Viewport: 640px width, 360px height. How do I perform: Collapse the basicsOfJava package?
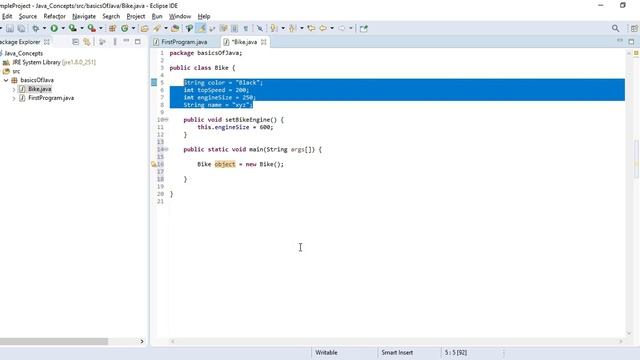pos(6,80)
